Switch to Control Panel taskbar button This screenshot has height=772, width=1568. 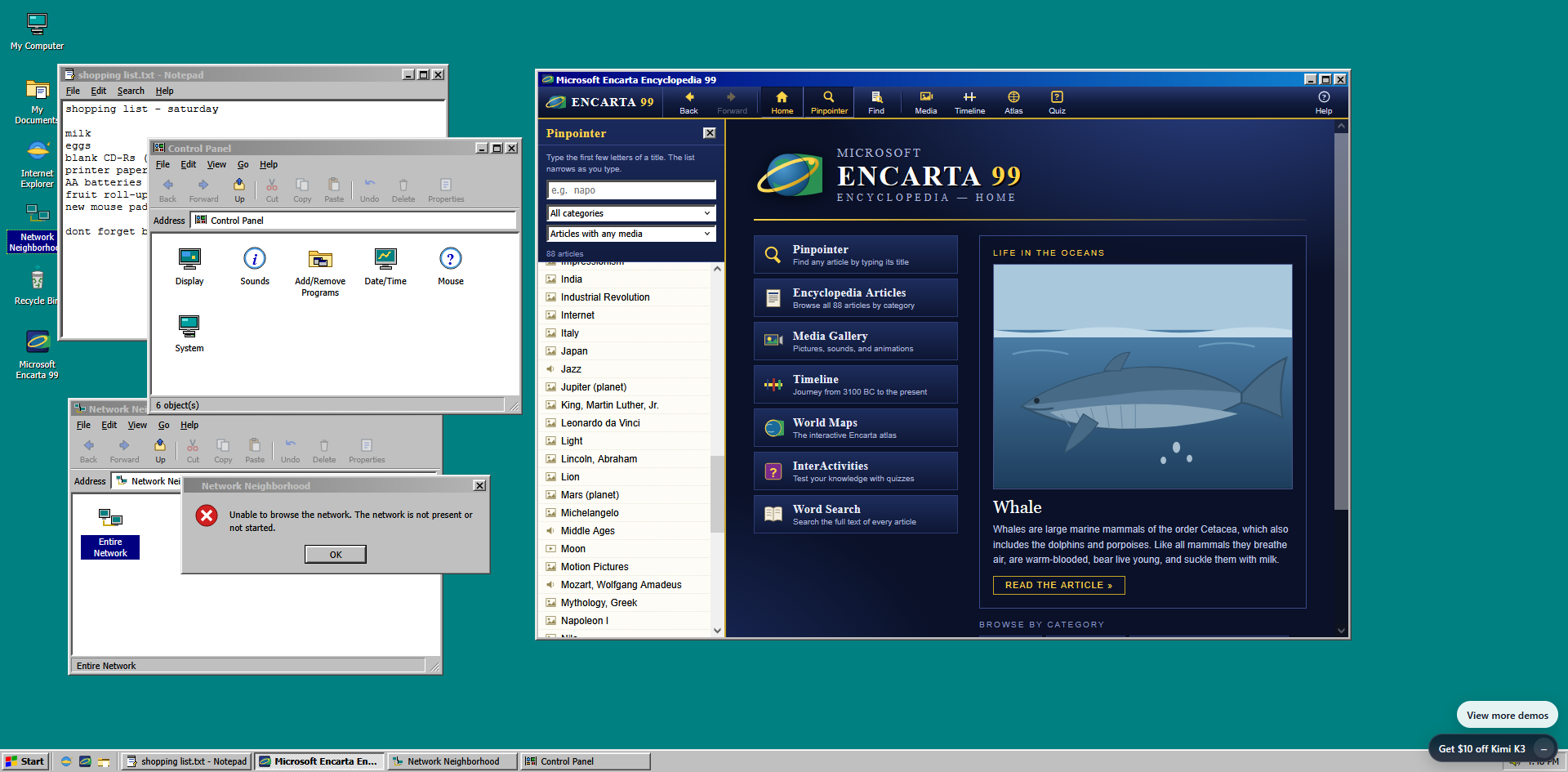[586, 761]
